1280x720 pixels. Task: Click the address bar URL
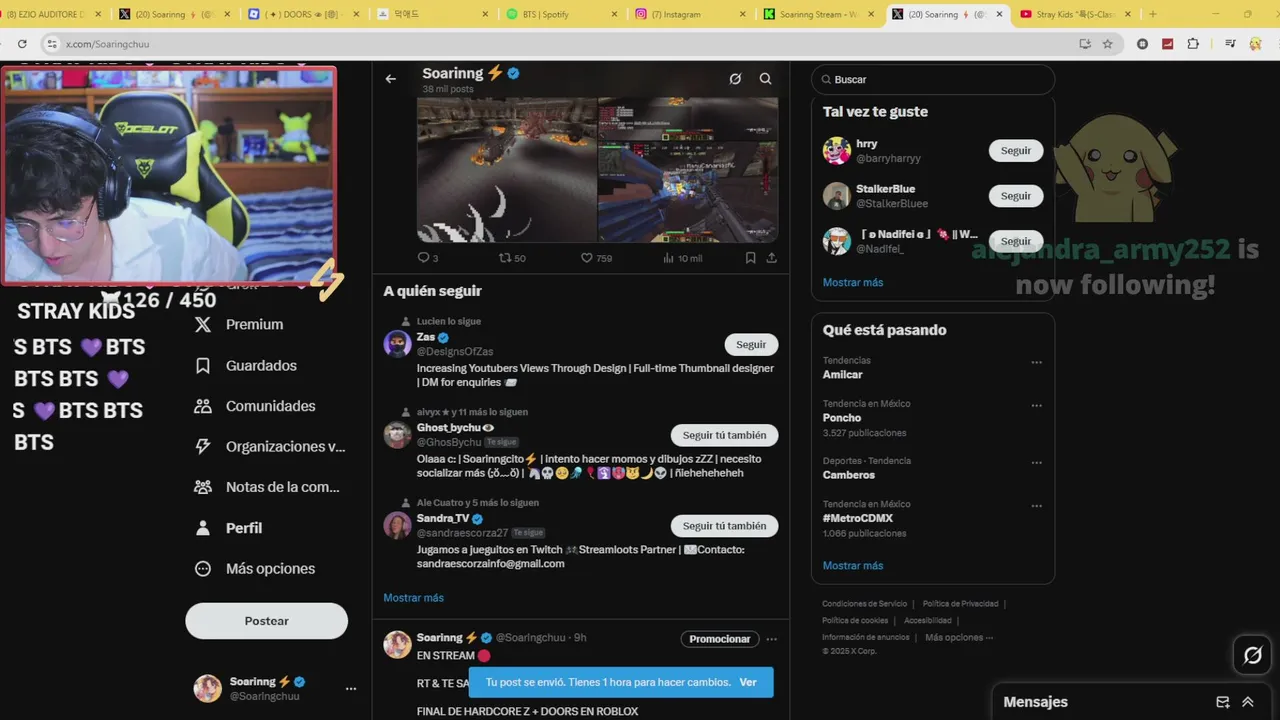pos(107,44)
